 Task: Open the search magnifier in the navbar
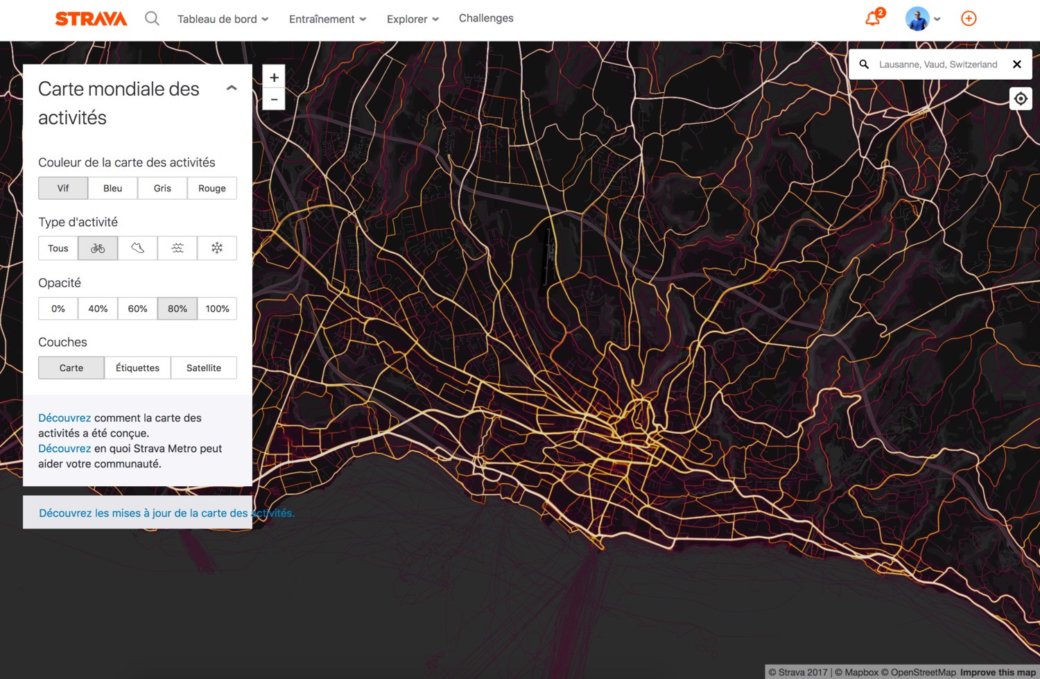coord(151,18)
